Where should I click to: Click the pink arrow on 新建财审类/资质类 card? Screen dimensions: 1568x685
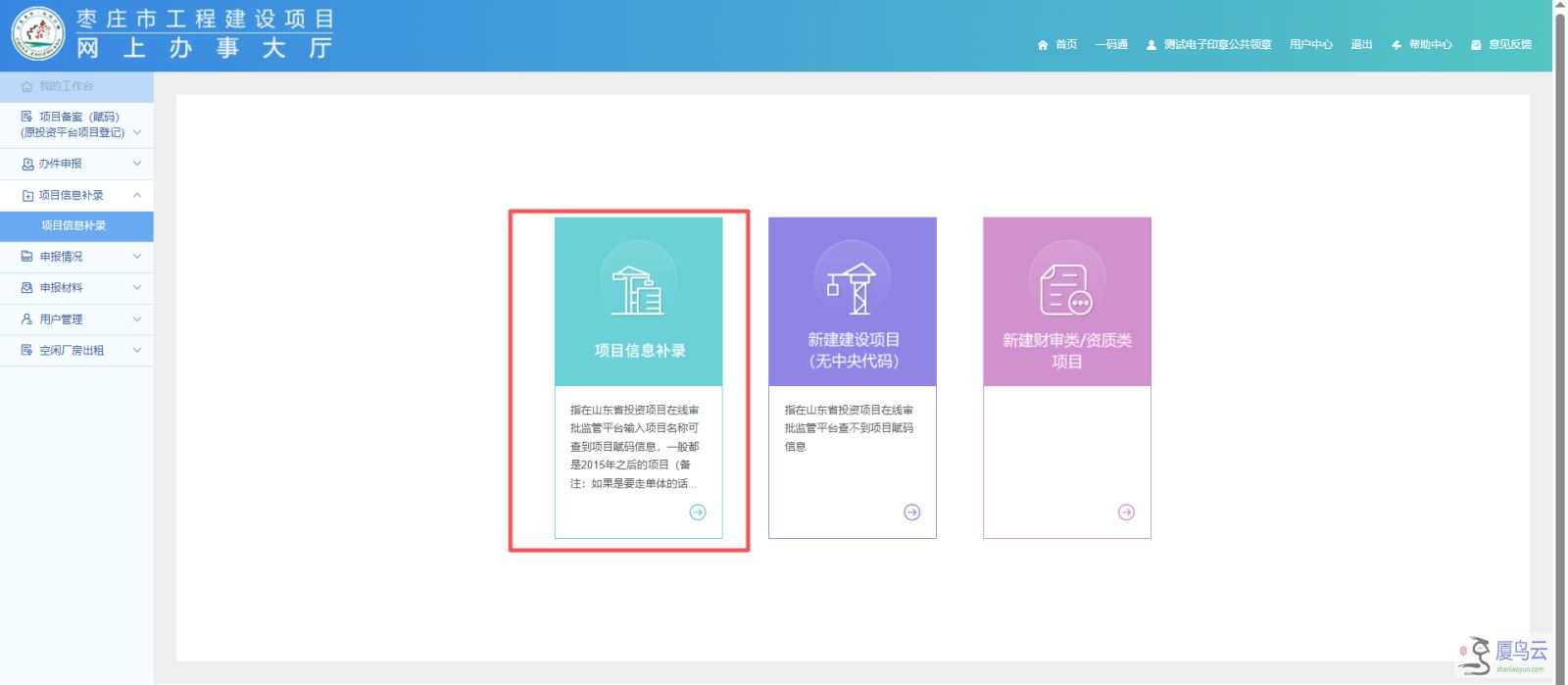1126,513
